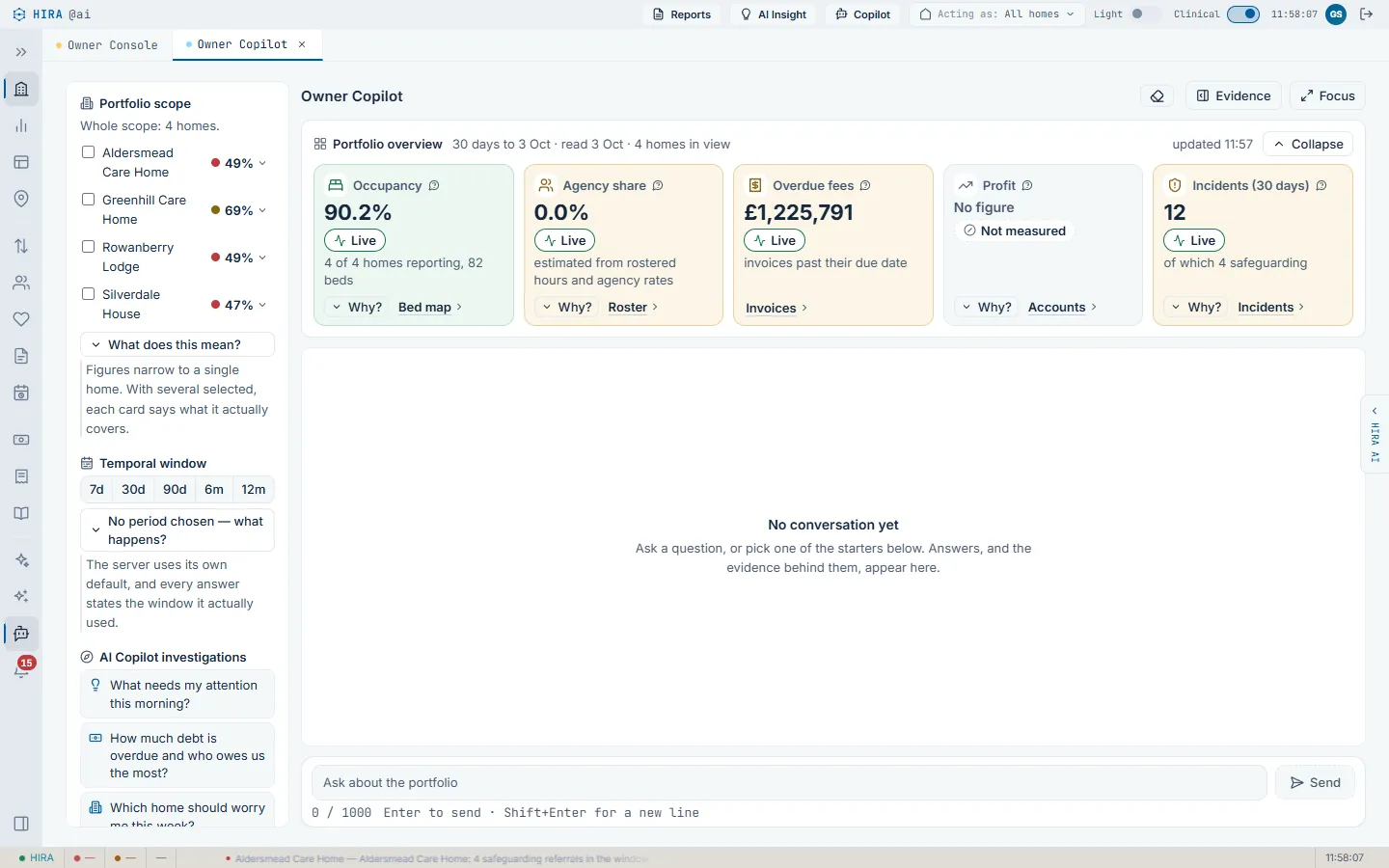Screen dimensions: 1389x868
Task: Open the banknote icon in the sidebar
Action: (21, 440)
